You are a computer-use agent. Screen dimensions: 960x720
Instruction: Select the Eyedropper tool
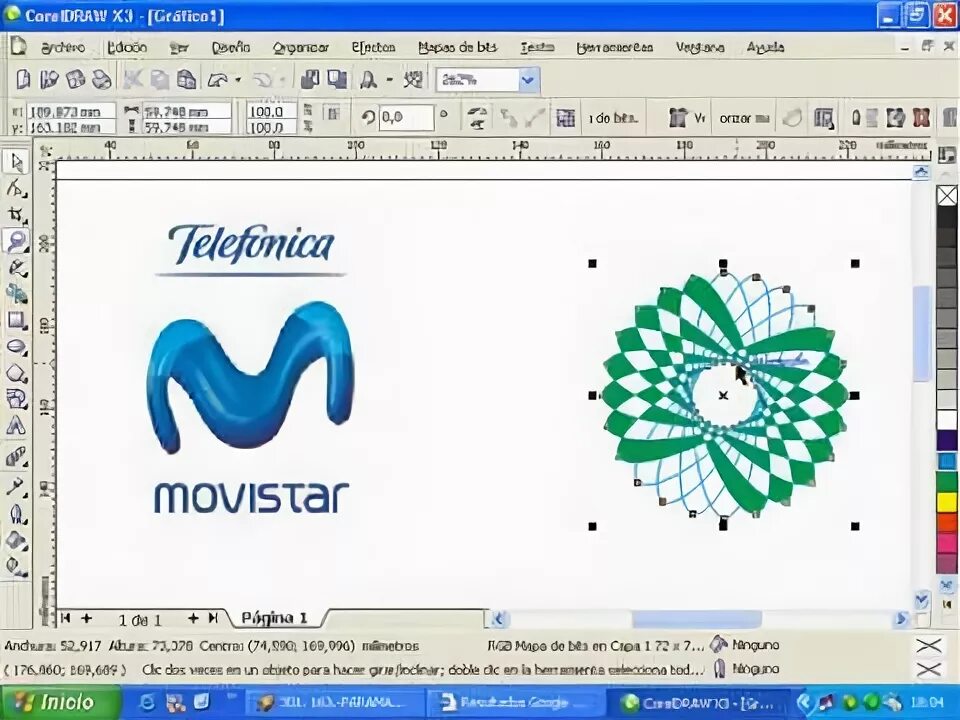(x=16, y=487)
